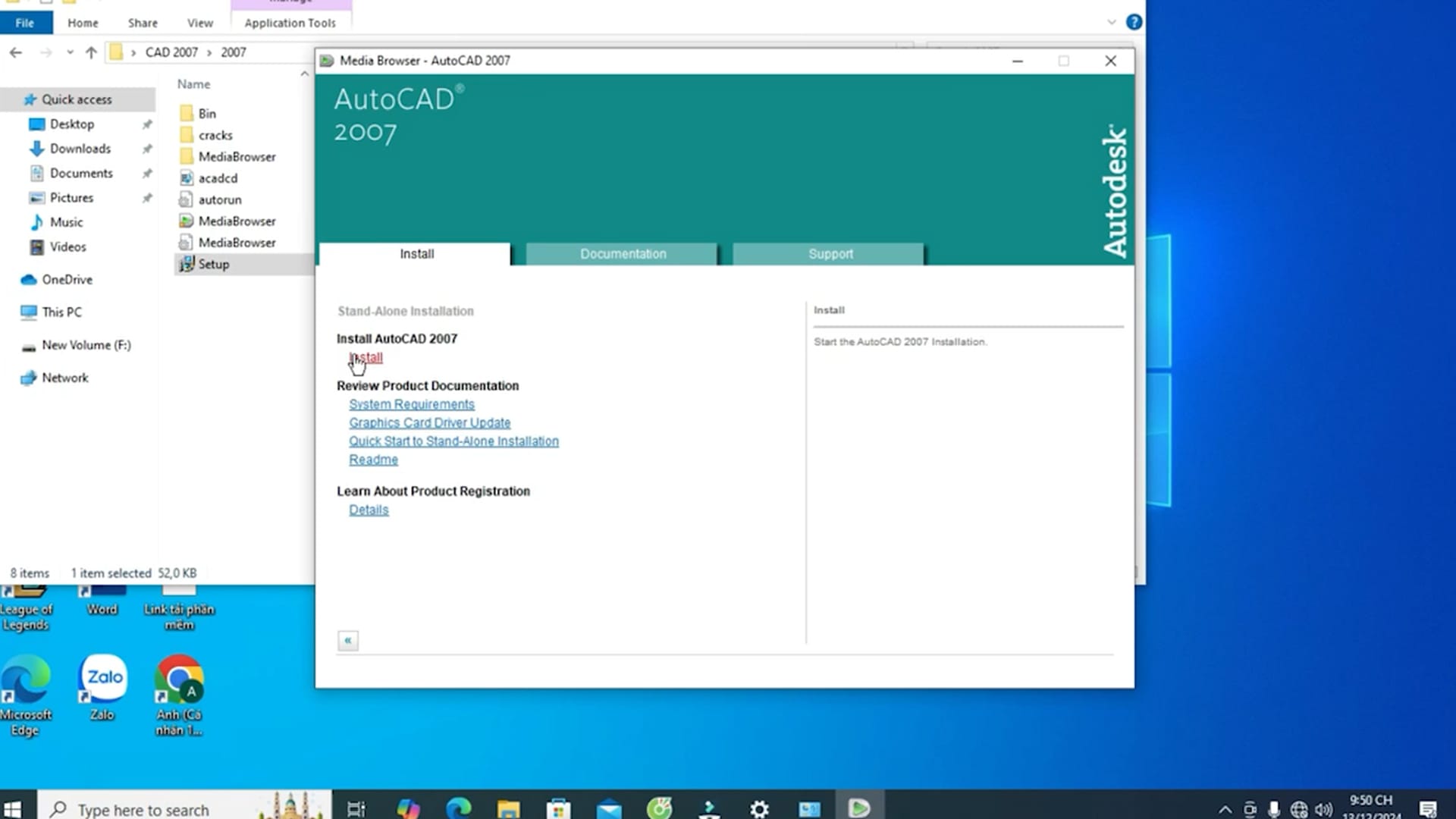Screen dimensions: 1456x819
Task: Open the File menu in File Explorer
Action: [25, 23]
